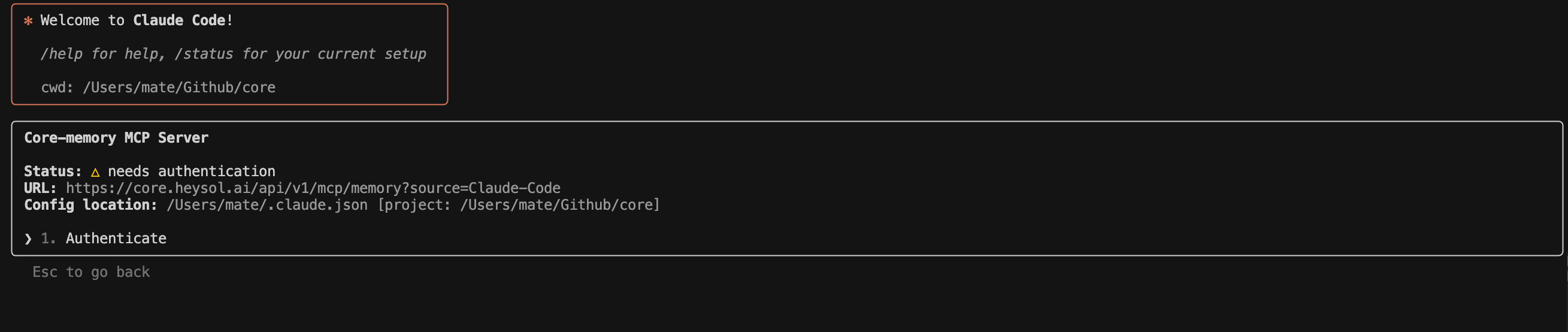
Task: Click the option number 1 label
Action: click(x=48, y=239)
